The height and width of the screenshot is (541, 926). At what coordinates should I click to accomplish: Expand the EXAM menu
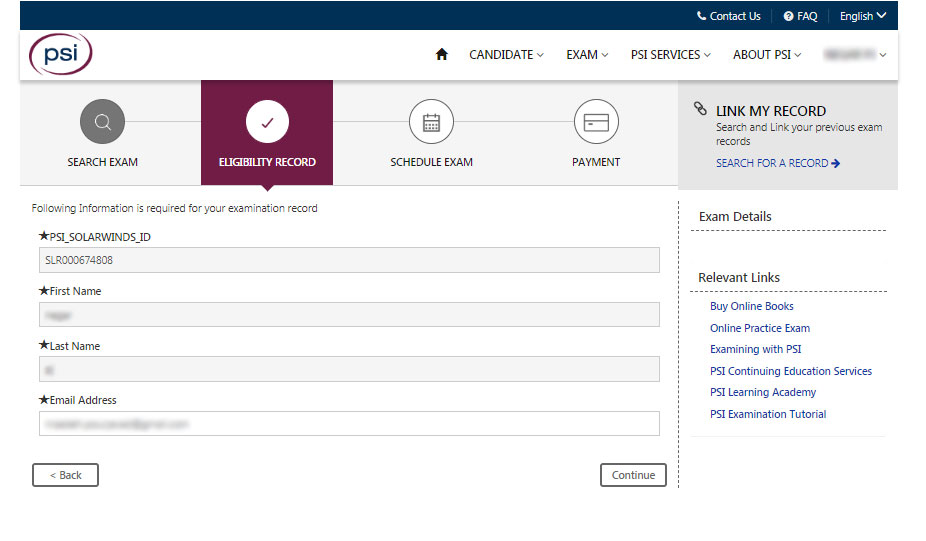point(587,54)
